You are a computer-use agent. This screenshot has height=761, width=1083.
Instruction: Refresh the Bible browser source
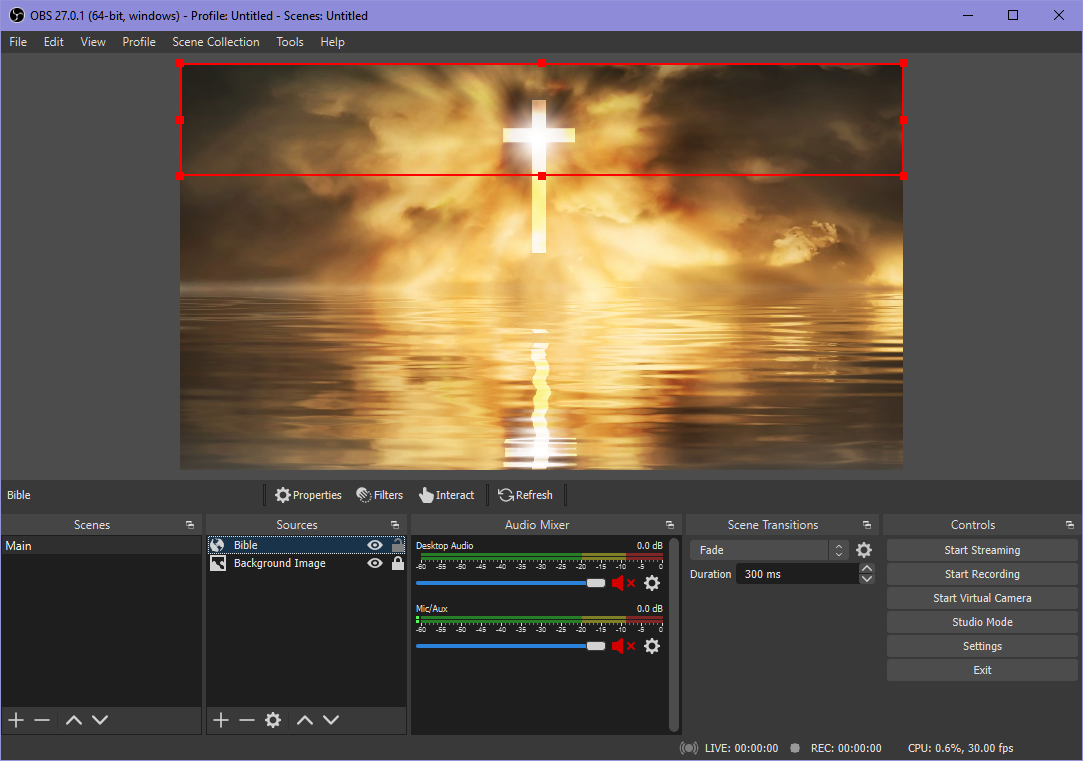pyautogui.click(x=526, y=494)
